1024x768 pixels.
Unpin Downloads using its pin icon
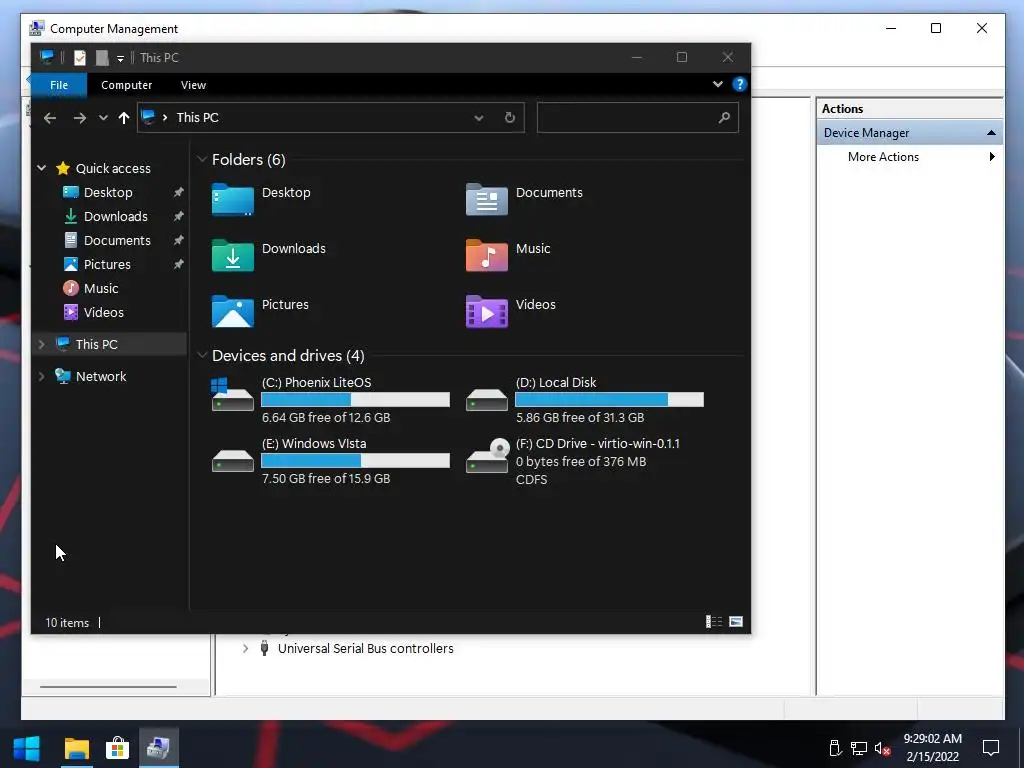point(178,216)
